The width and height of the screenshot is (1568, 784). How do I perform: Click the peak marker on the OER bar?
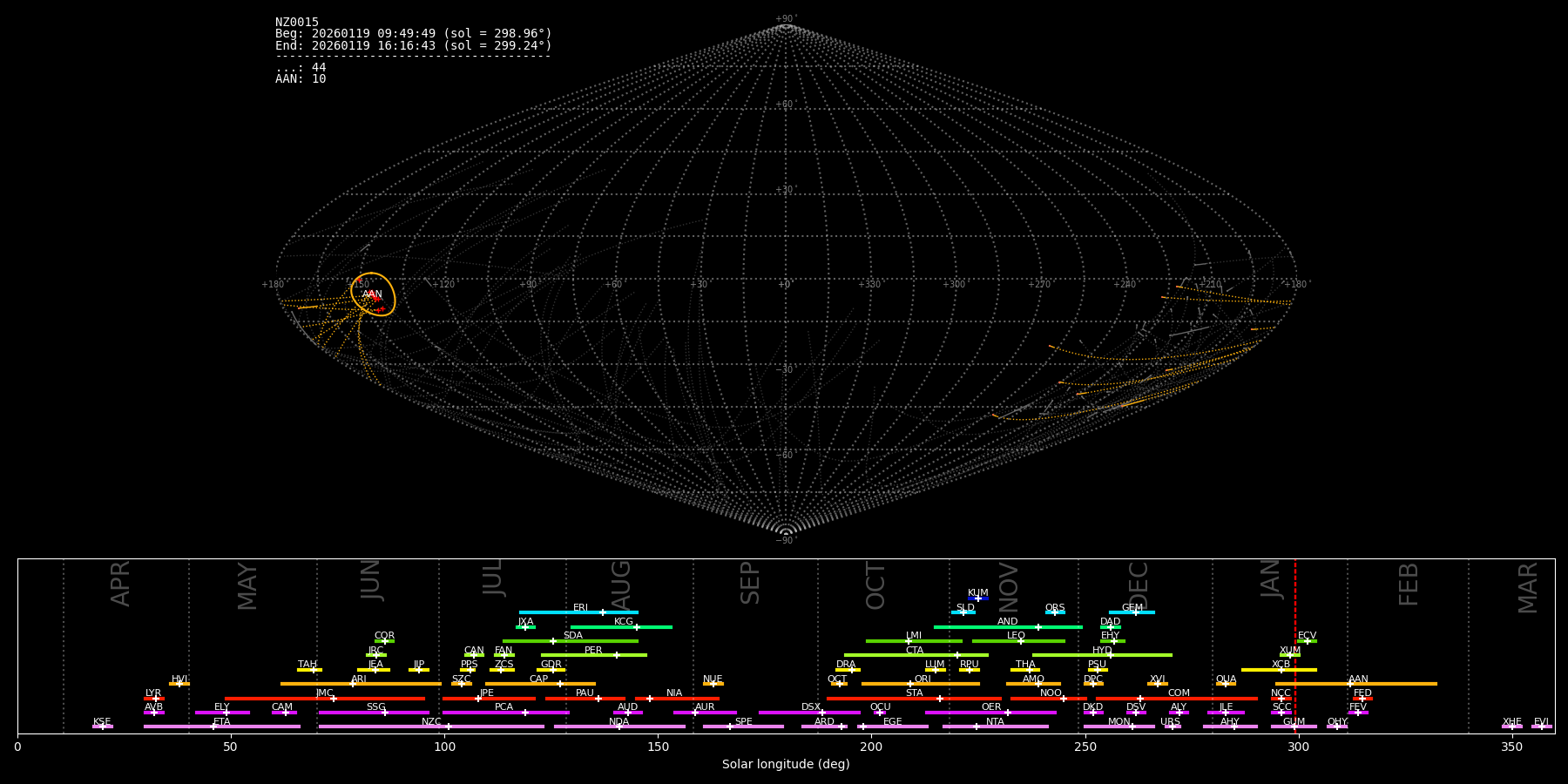coord(1008,713)
